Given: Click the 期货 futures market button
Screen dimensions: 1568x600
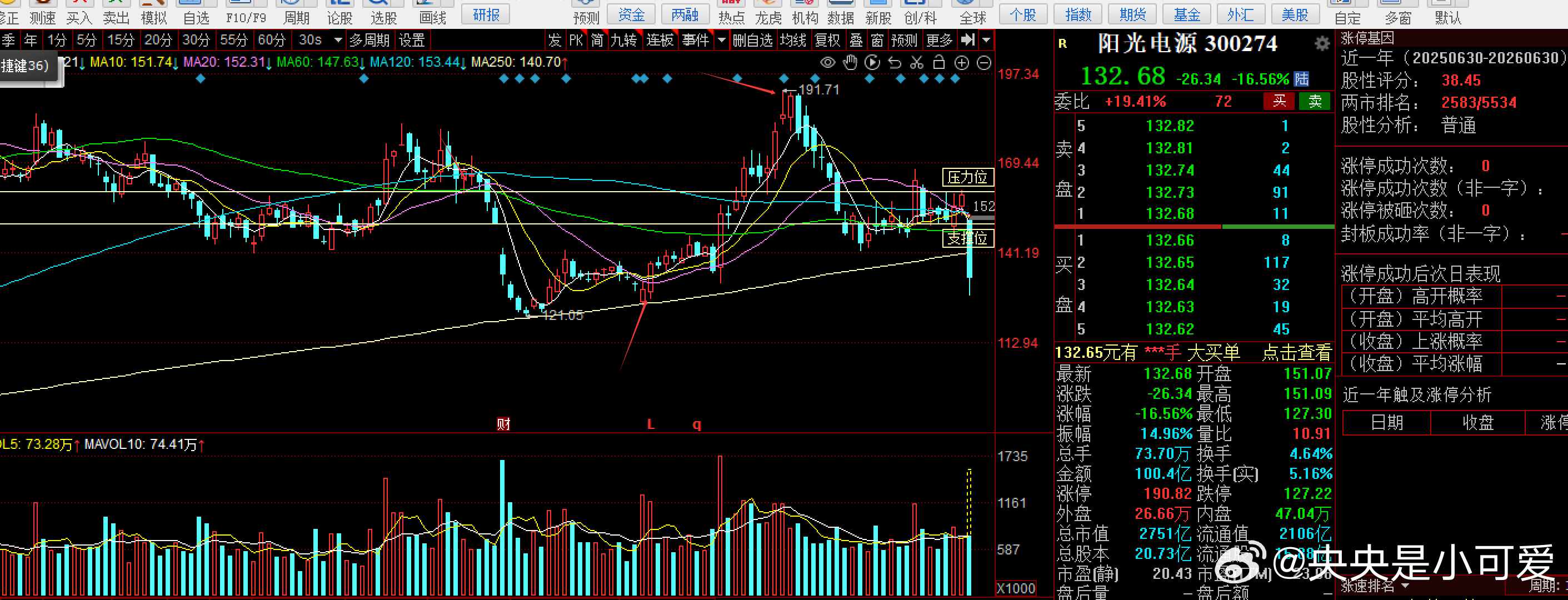Looking at the screenshot, I should [x=1133, y=15].
